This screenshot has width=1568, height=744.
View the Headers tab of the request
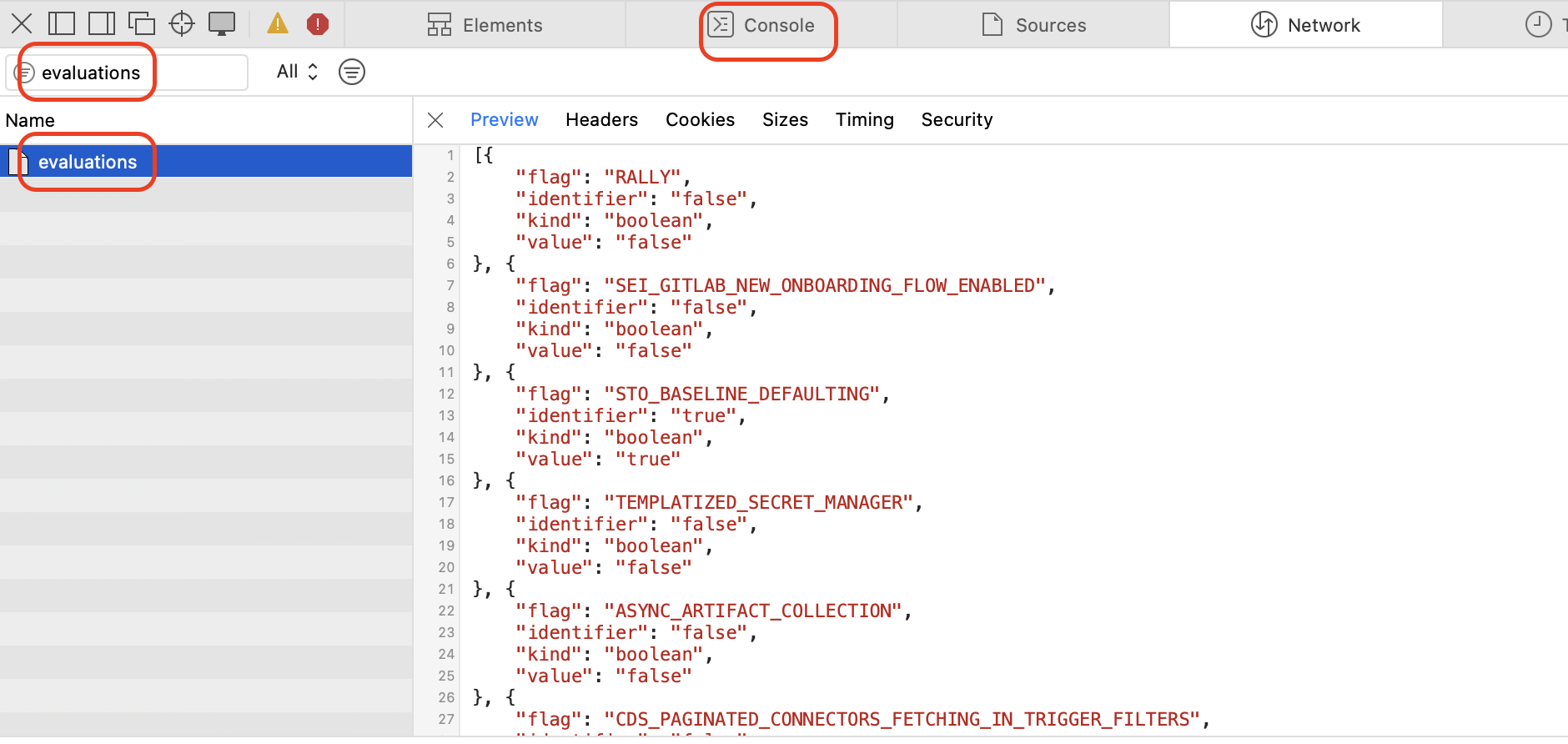click(x=601, y=120)
